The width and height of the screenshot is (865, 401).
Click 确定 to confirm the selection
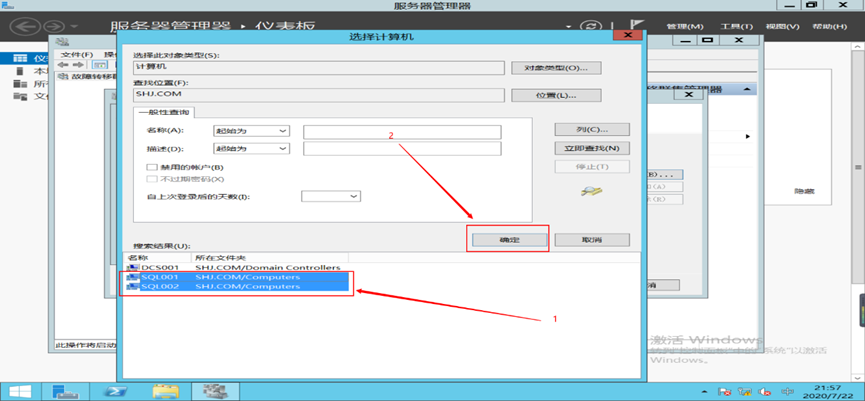(510, 240)
